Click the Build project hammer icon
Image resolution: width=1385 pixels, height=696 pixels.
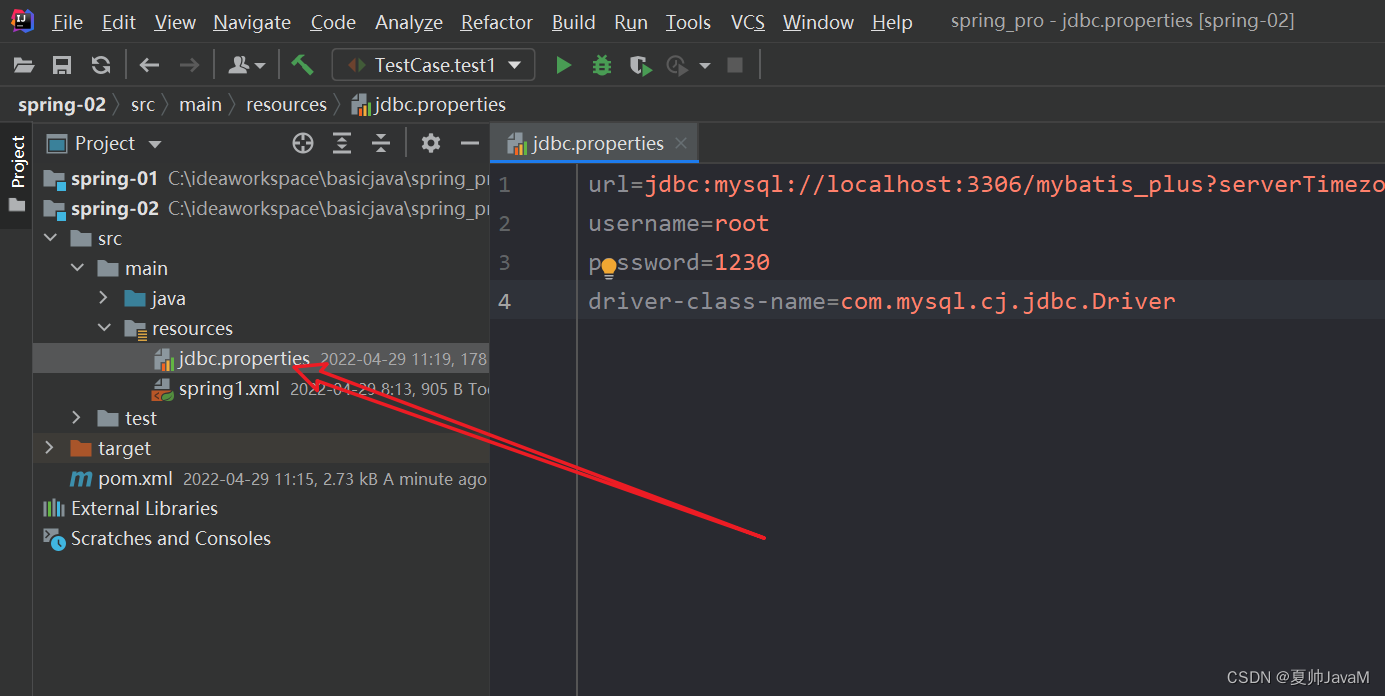(302, 65)
